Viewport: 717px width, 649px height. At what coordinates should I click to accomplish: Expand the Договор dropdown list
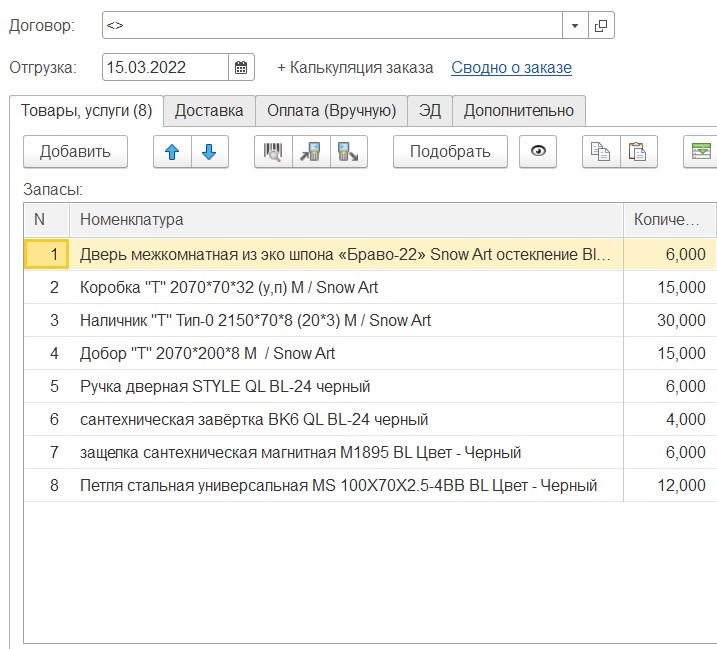(x=576, y=25)
